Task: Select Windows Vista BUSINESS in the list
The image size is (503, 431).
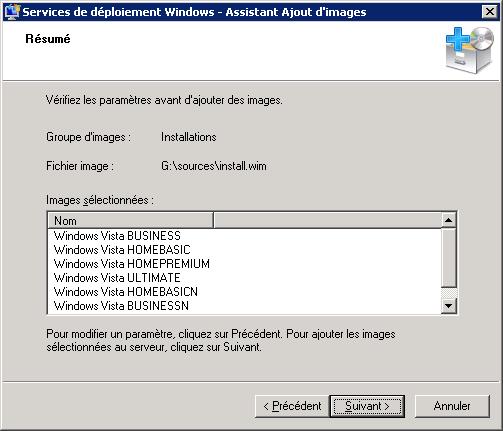Action: (x=117, y=236)
